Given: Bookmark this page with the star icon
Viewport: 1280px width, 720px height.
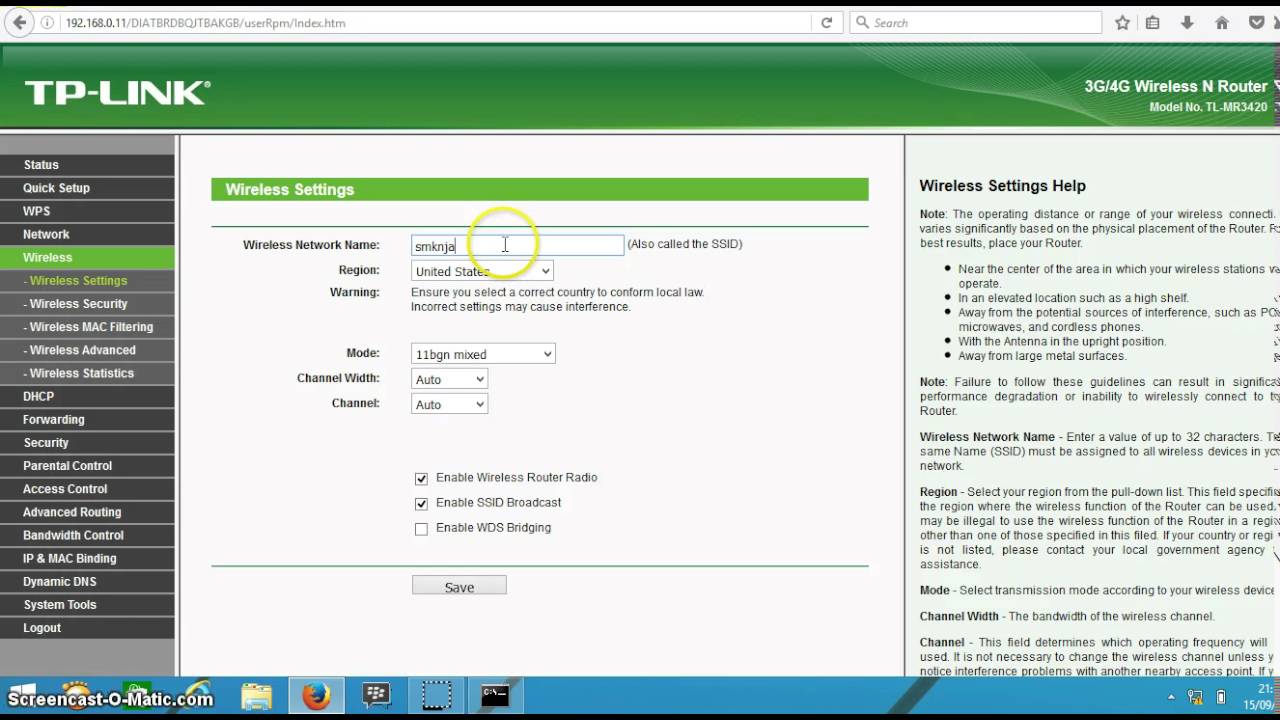Looking at the screenshot, I should coord(1122,23).
